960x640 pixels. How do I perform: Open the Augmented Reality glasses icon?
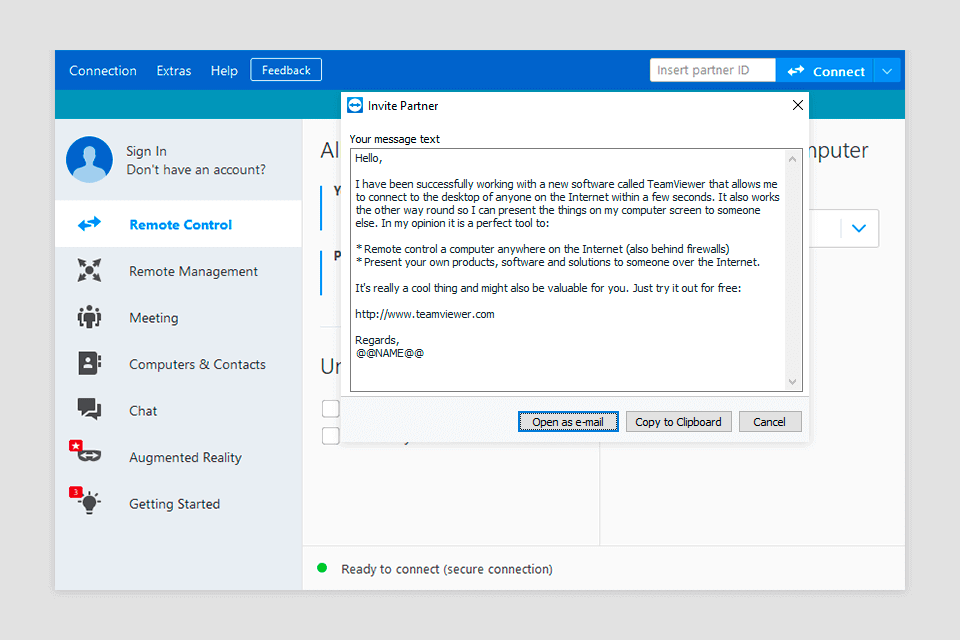coord(85,451)
